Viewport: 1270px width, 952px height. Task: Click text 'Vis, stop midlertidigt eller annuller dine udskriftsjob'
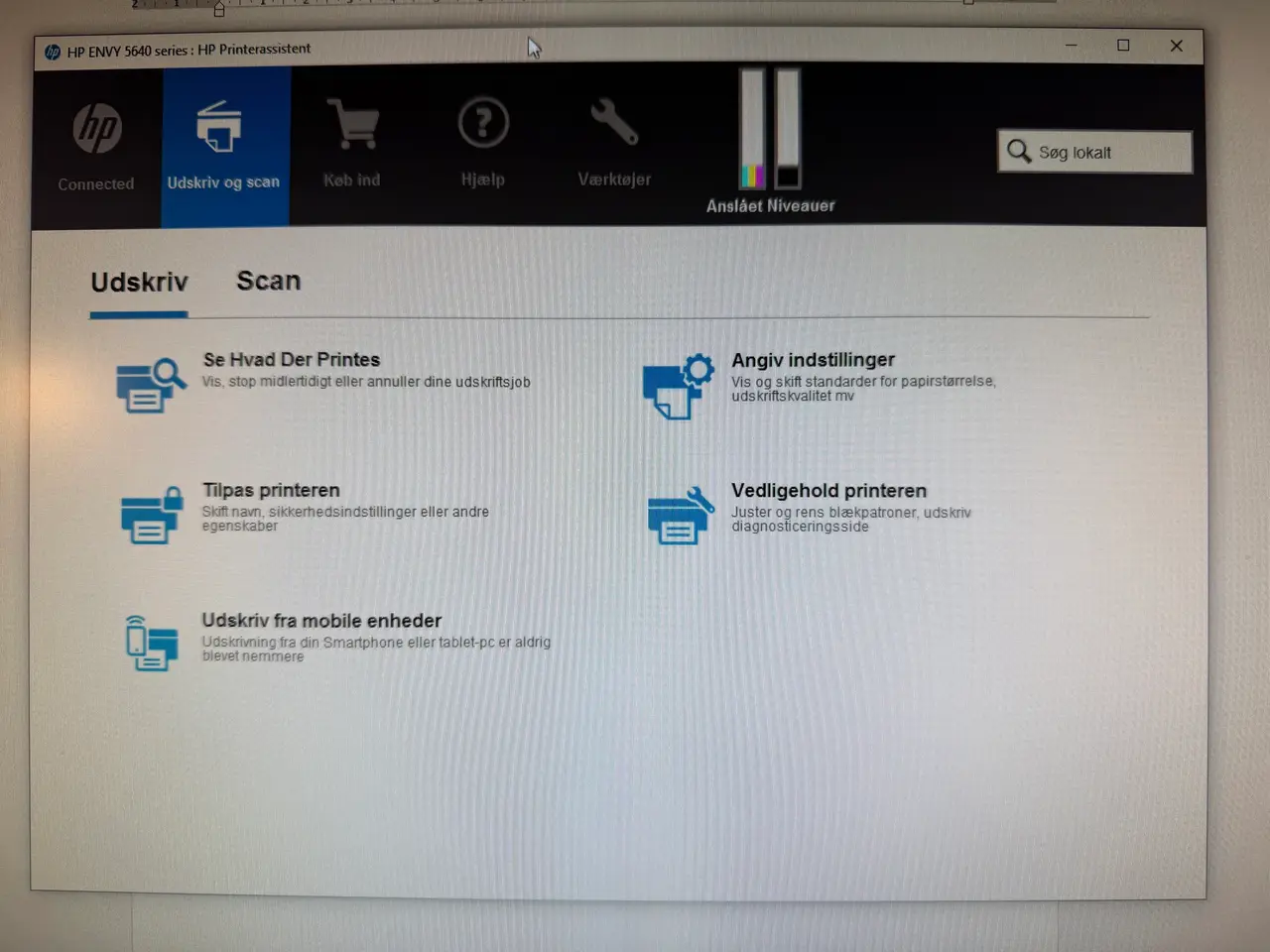click(366, 382)
